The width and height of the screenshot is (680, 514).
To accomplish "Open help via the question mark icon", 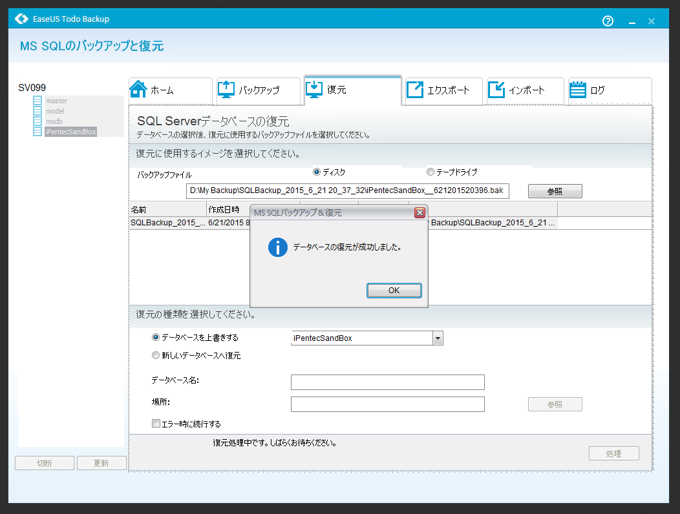I will [x=608, y=21].
